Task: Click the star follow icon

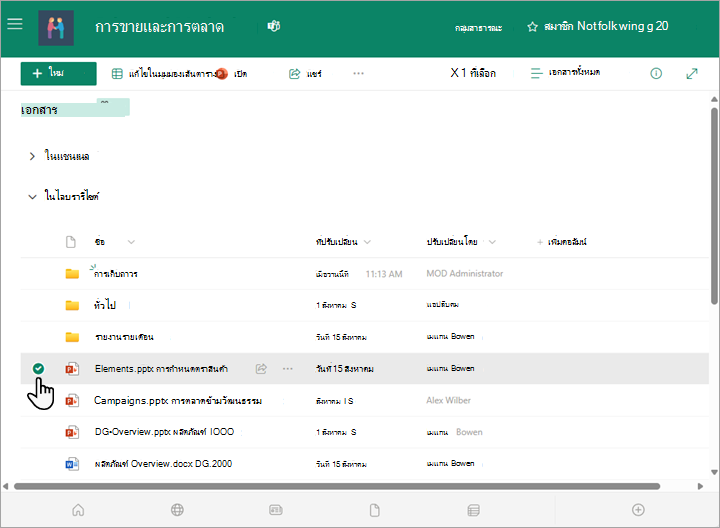Action: click(532, 27)
